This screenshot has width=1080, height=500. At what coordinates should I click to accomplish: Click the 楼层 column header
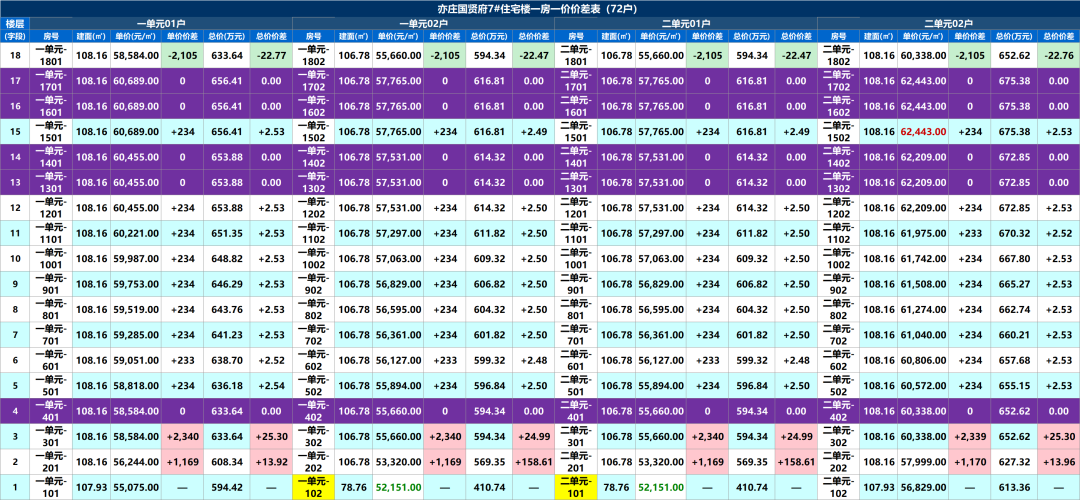(x=15, y=24)
